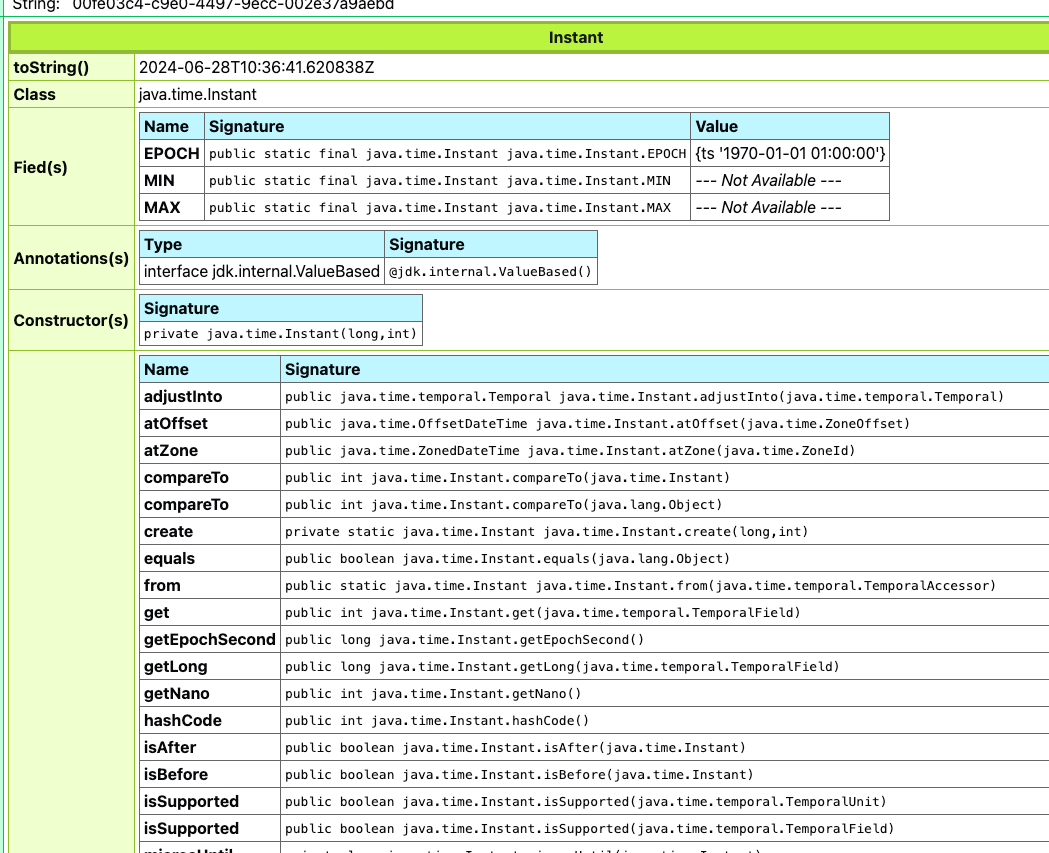The image size is (1049, 853).
Task: Click the MIN field name cell
Action: pyautogui.click(x=162, y=181)
